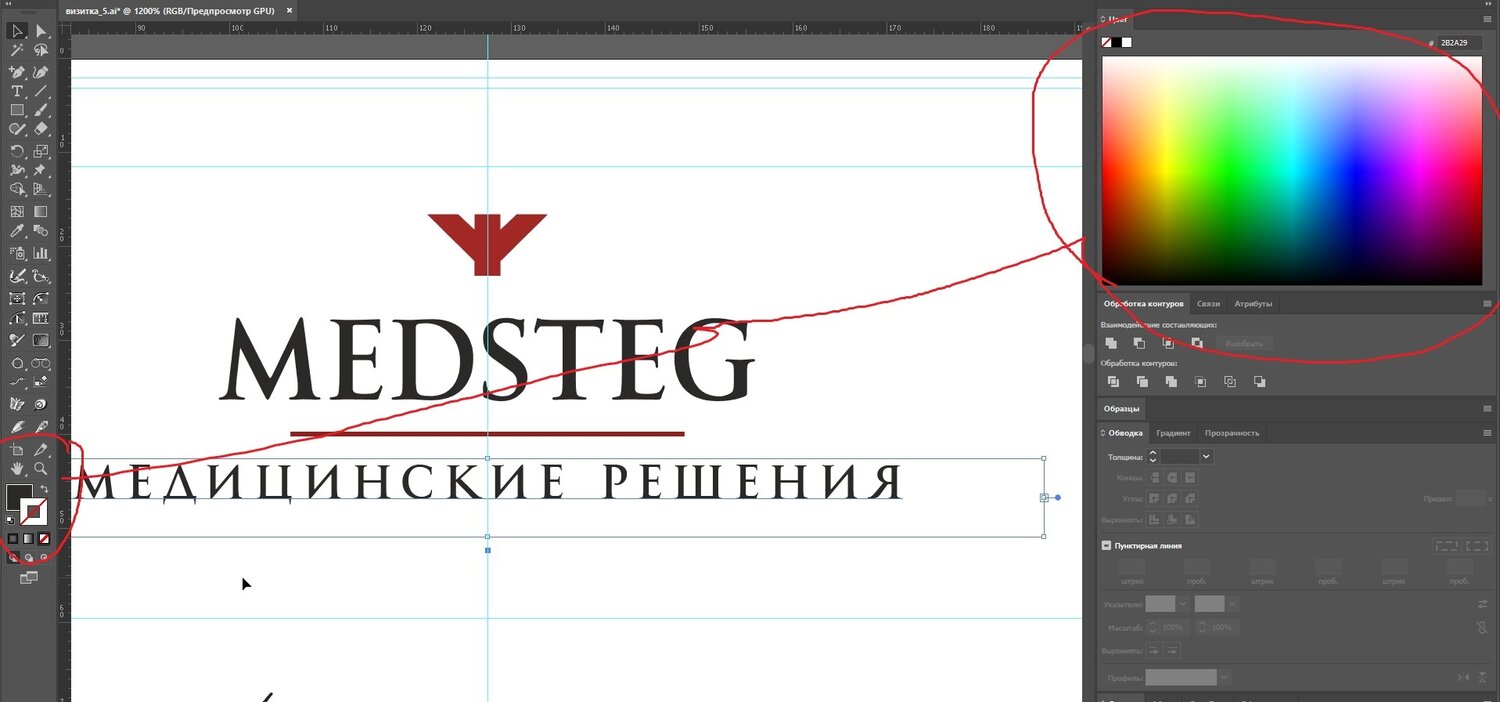Open second Указатели arrowhead dropdown

[1232, 604]
